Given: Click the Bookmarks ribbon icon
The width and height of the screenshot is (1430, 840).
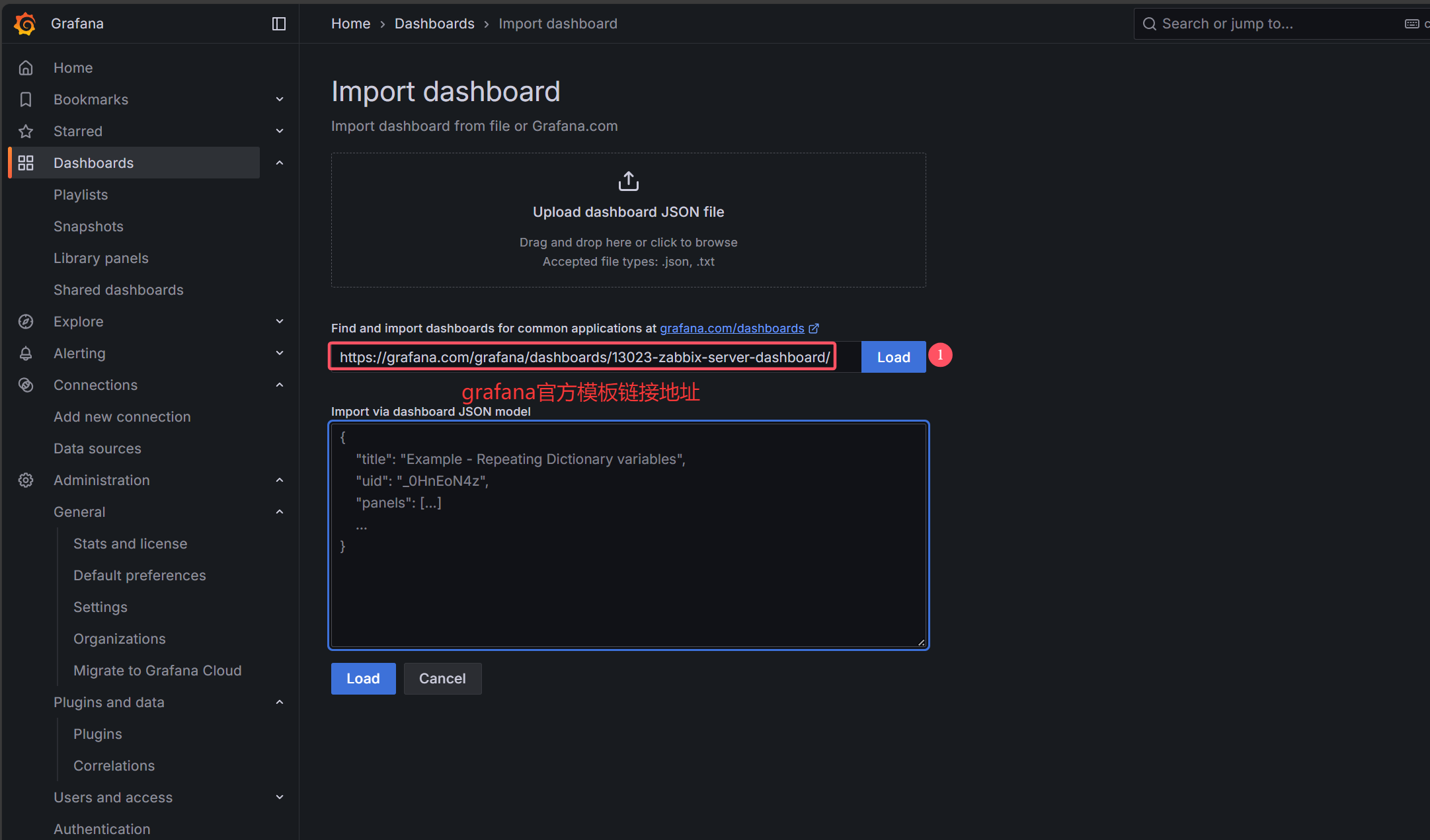Looking at the screenshot, I should click(26, 100).
